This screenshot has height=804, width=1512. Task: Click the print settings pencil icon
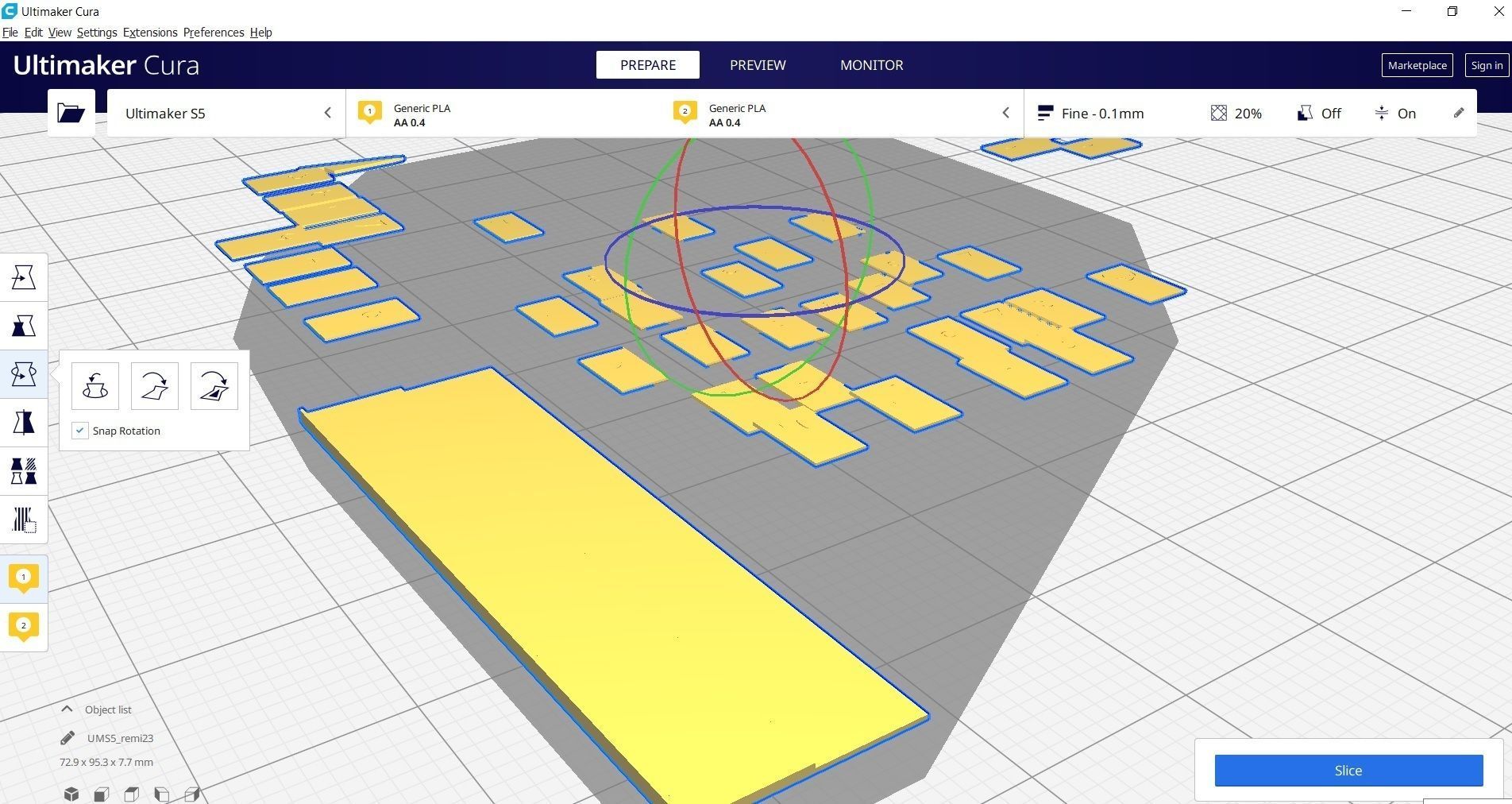pyautogui.click(x=1459, y=113)
